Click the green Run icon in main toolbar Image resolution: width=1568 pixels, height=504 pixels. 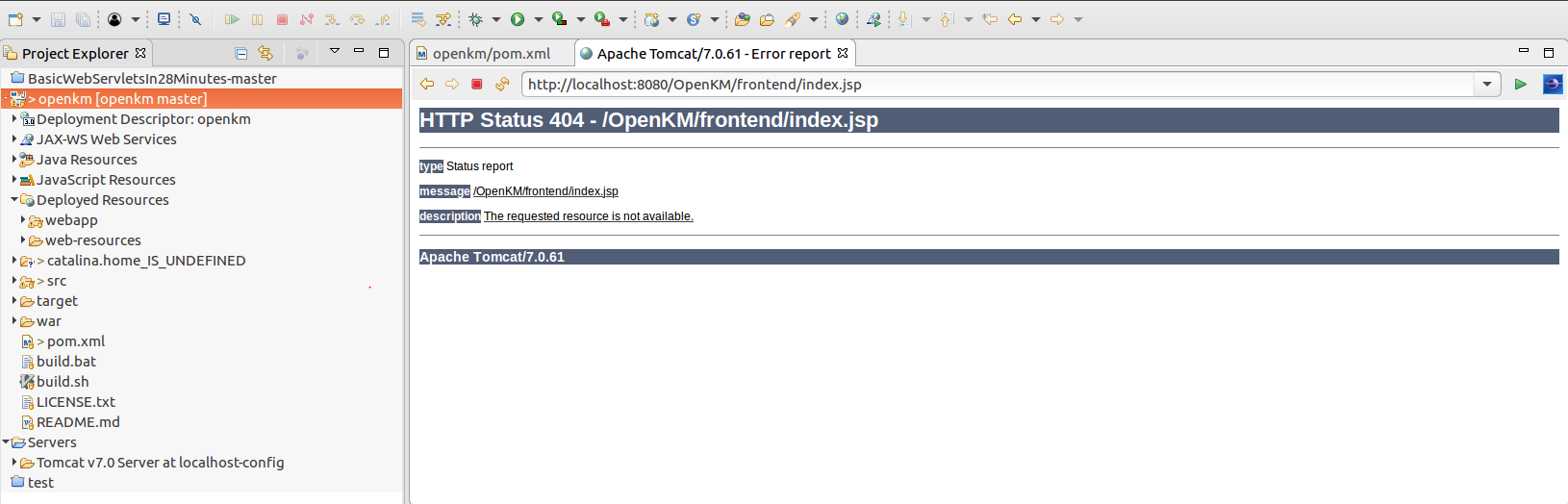tap(518, 19)
